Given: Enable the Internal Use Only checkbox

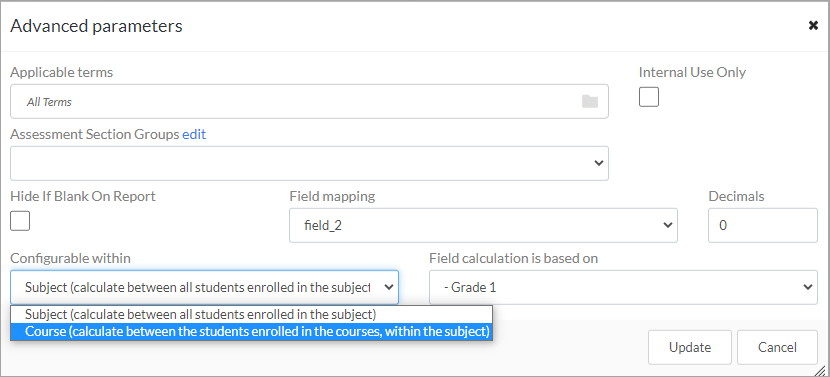Looking at the screenshot, I should [x=648, y=97].
